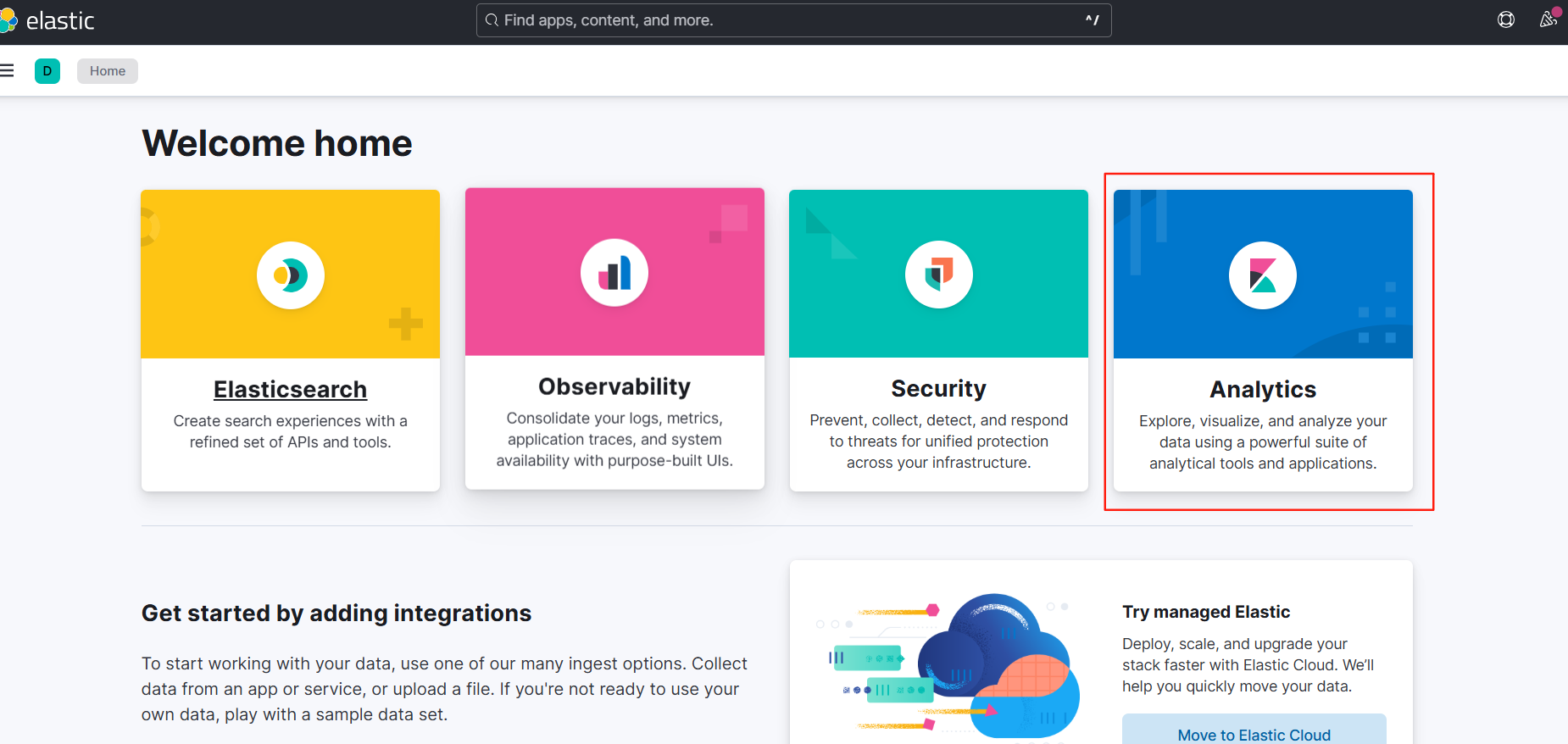Click 'Get started by adding integrations' heading
The height and width of the screenshot is (744, 1568).
pyautogui.click(x=336, y=614)
